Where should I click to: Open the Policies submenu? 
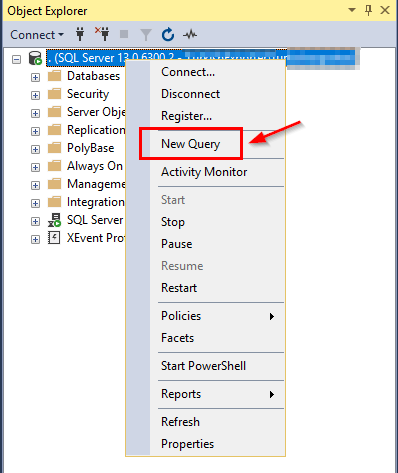coord(205,316)
